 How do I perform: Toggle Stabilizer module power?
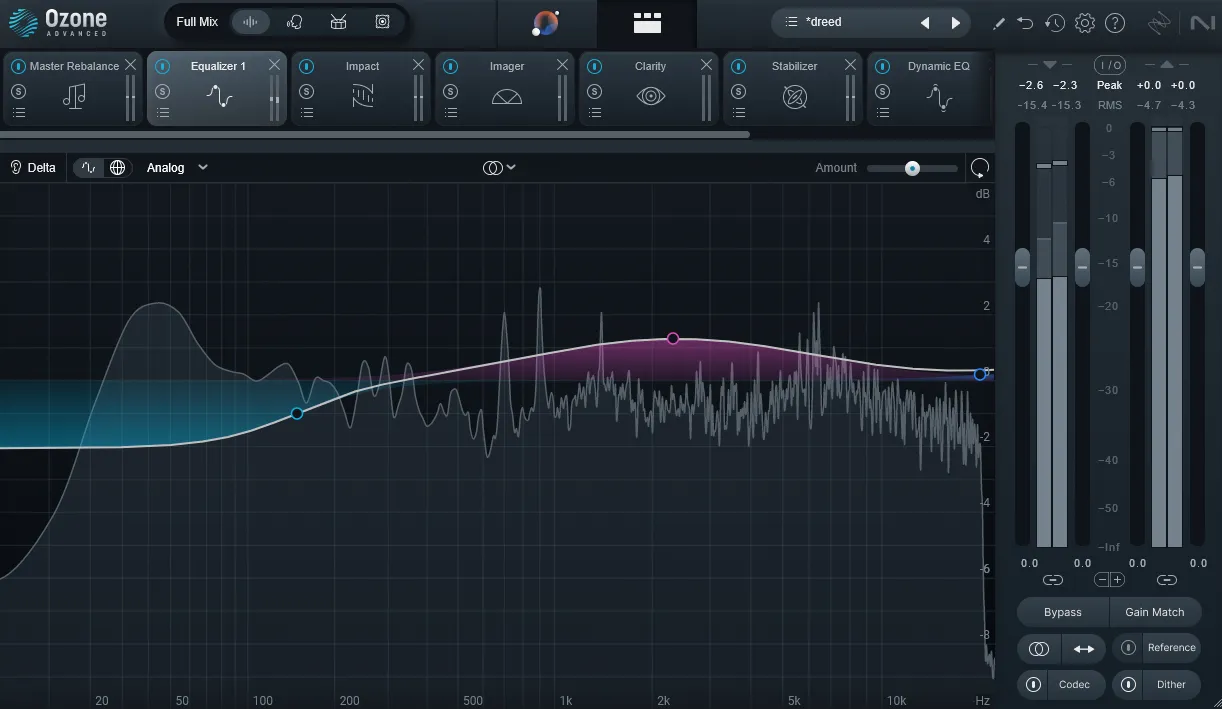click(738, 66)
